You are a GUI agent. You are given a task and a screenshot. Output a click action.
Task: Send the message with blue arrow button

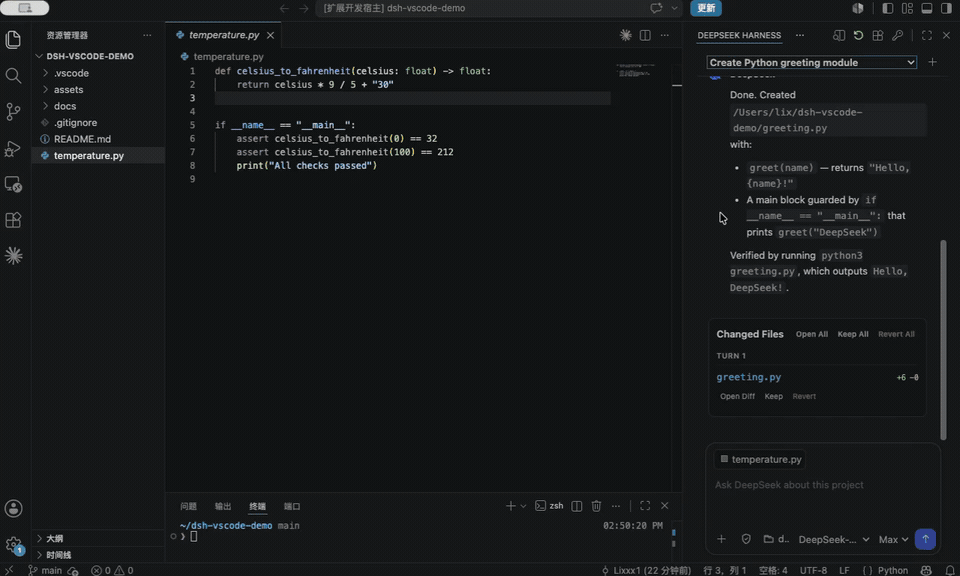pos(925,539)
